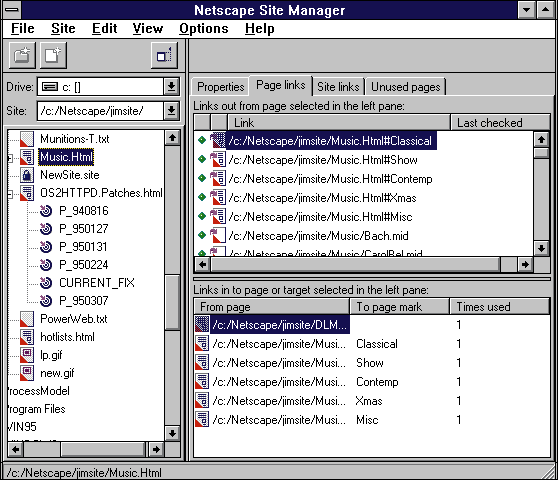
Task: Click the page icon in Misc page mark row
Action: [x=202, y=420]
